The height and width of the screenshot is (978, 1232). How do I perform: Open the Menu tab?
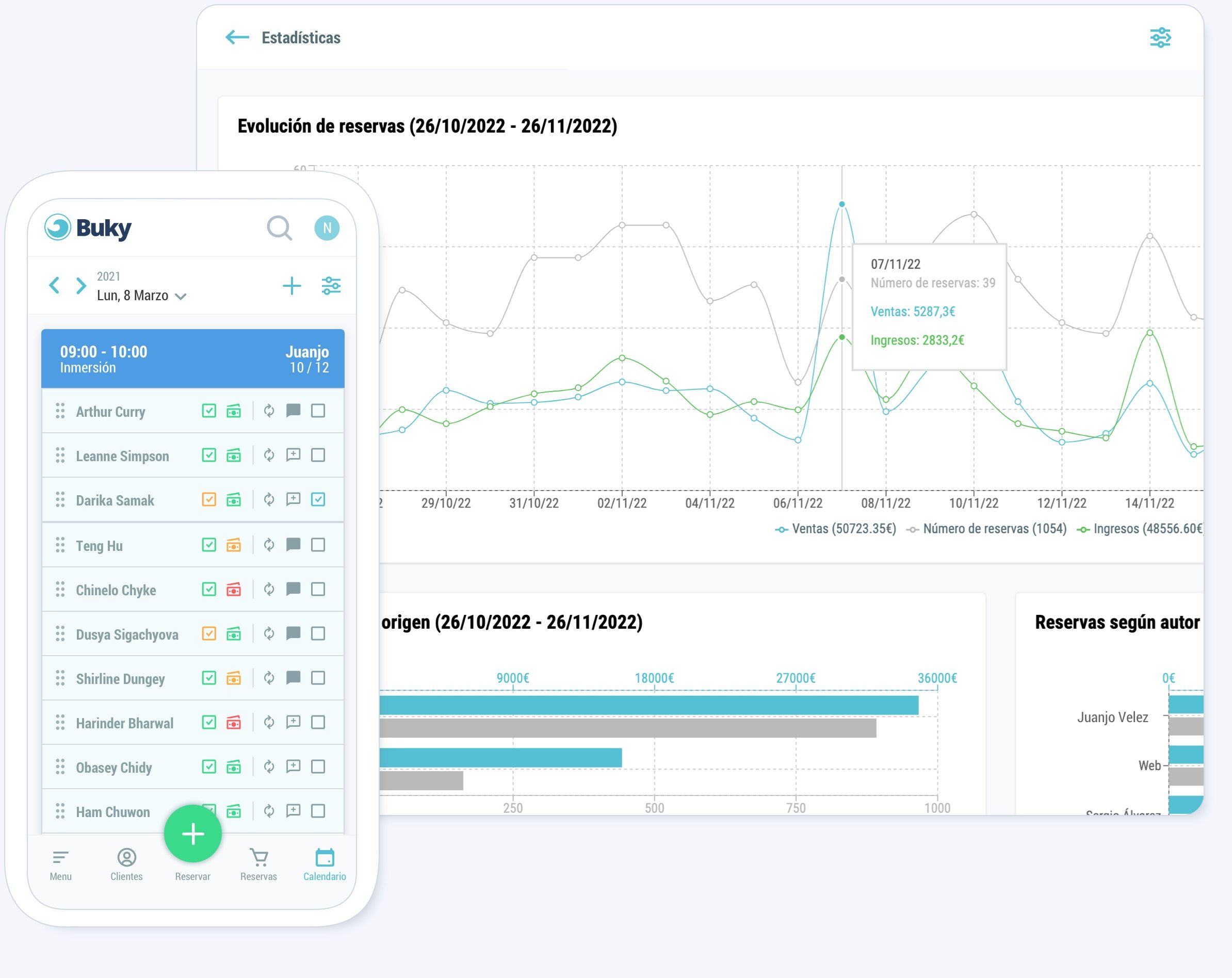(x=60, y=865)
